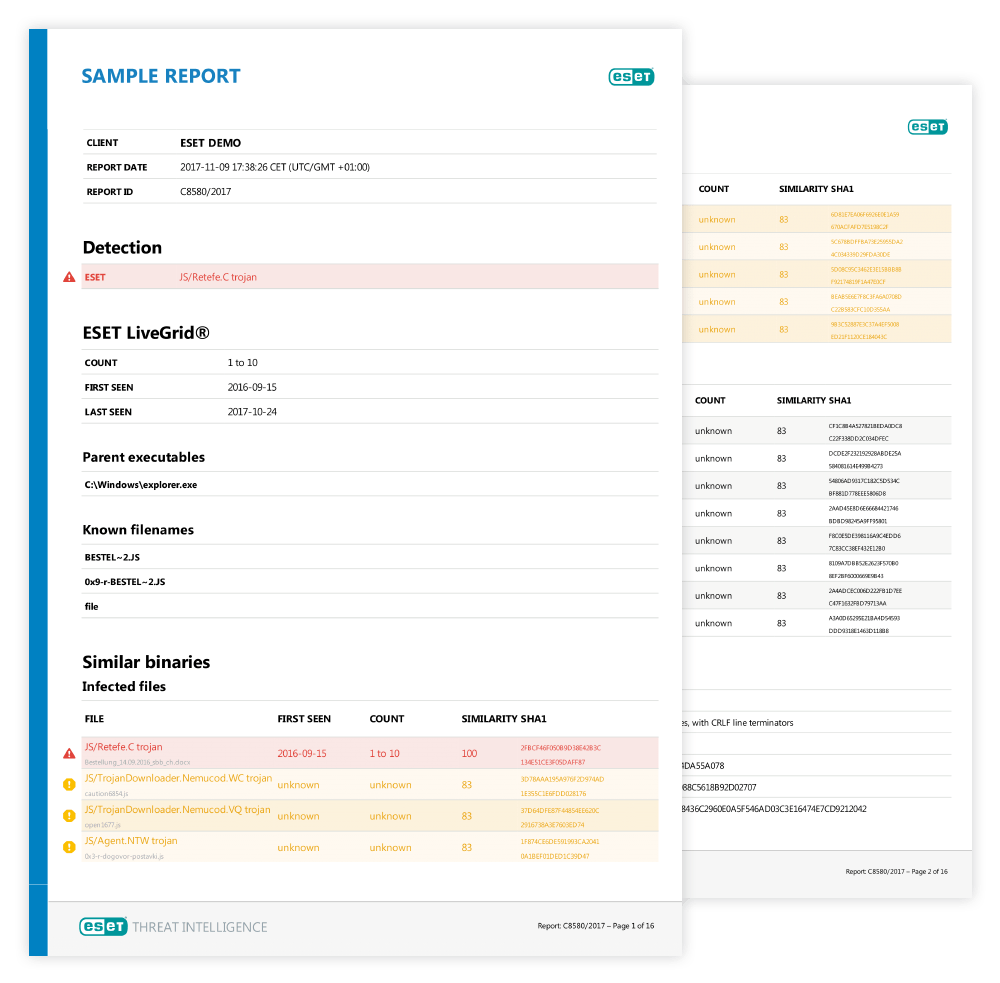1000x983 pixels.
Task: Click the yellow alert icon beside Nemucod.WC trojan
Action: click(x=69, y=785)
